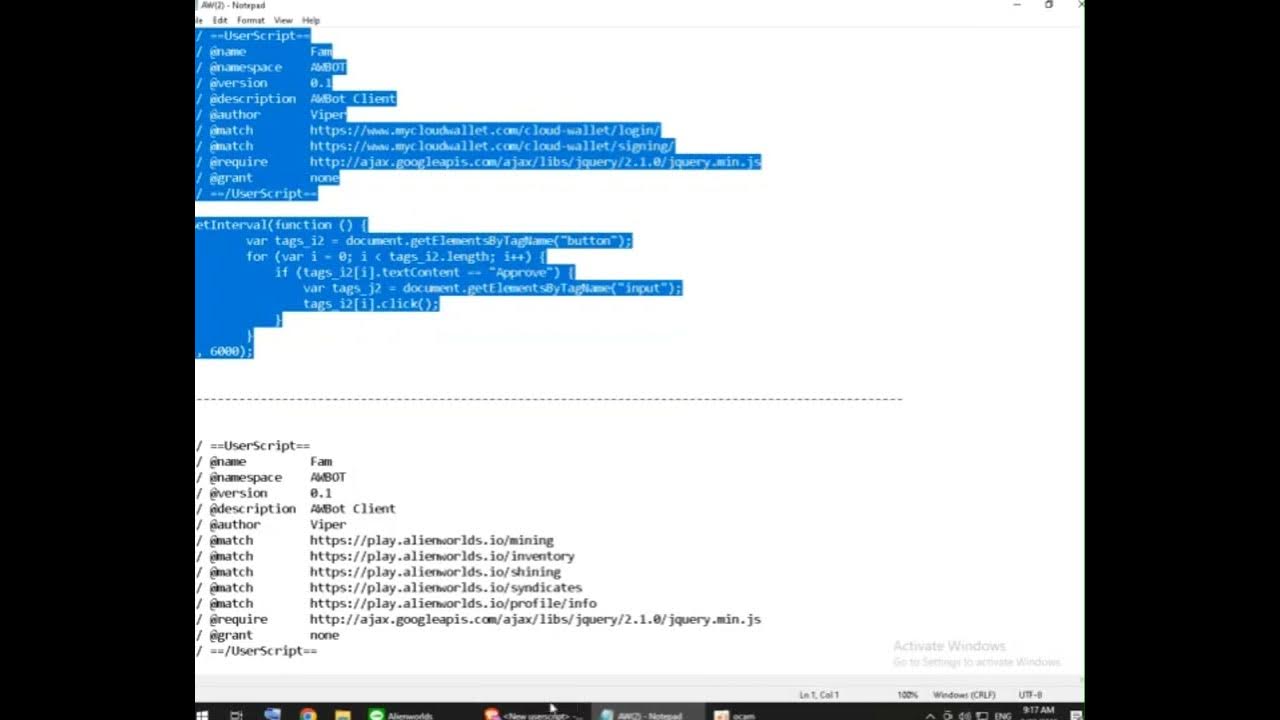
Task: Open the clock showing 9:17 AM
Action: tap(1038, 713)
